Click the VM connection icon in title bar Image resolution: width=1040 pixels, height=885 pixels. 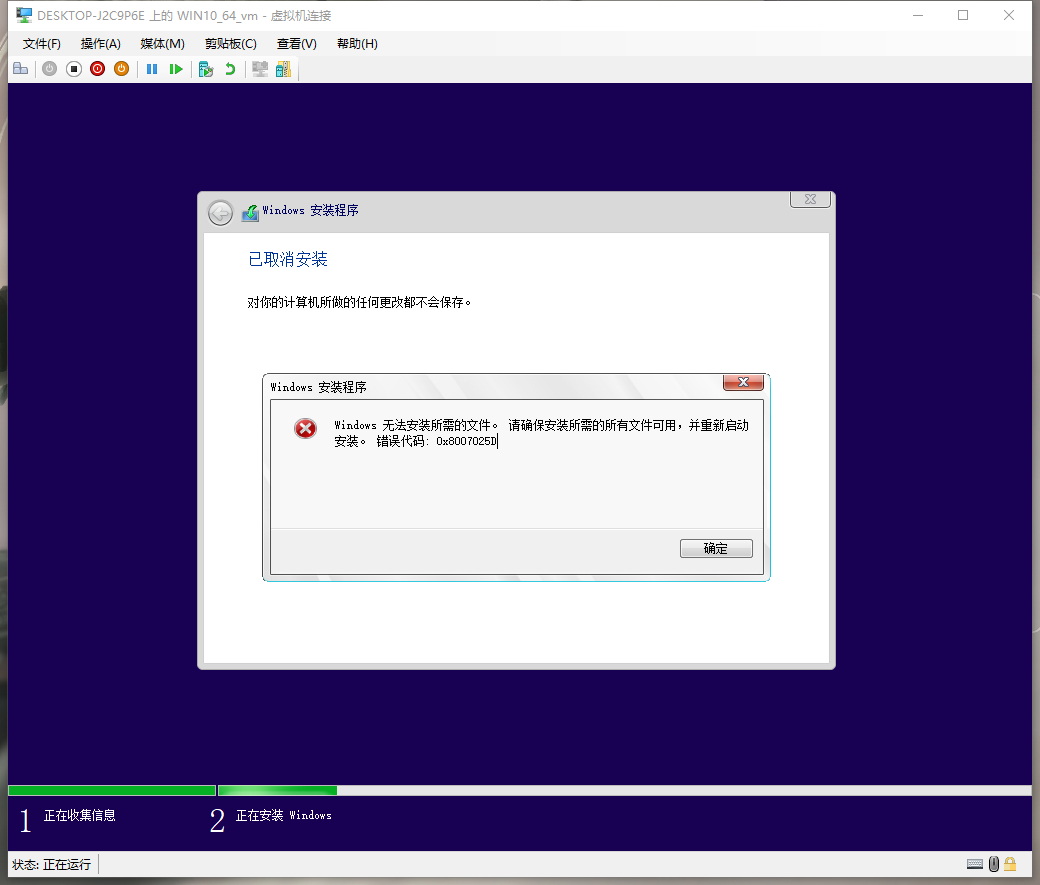tap(24, 15)
